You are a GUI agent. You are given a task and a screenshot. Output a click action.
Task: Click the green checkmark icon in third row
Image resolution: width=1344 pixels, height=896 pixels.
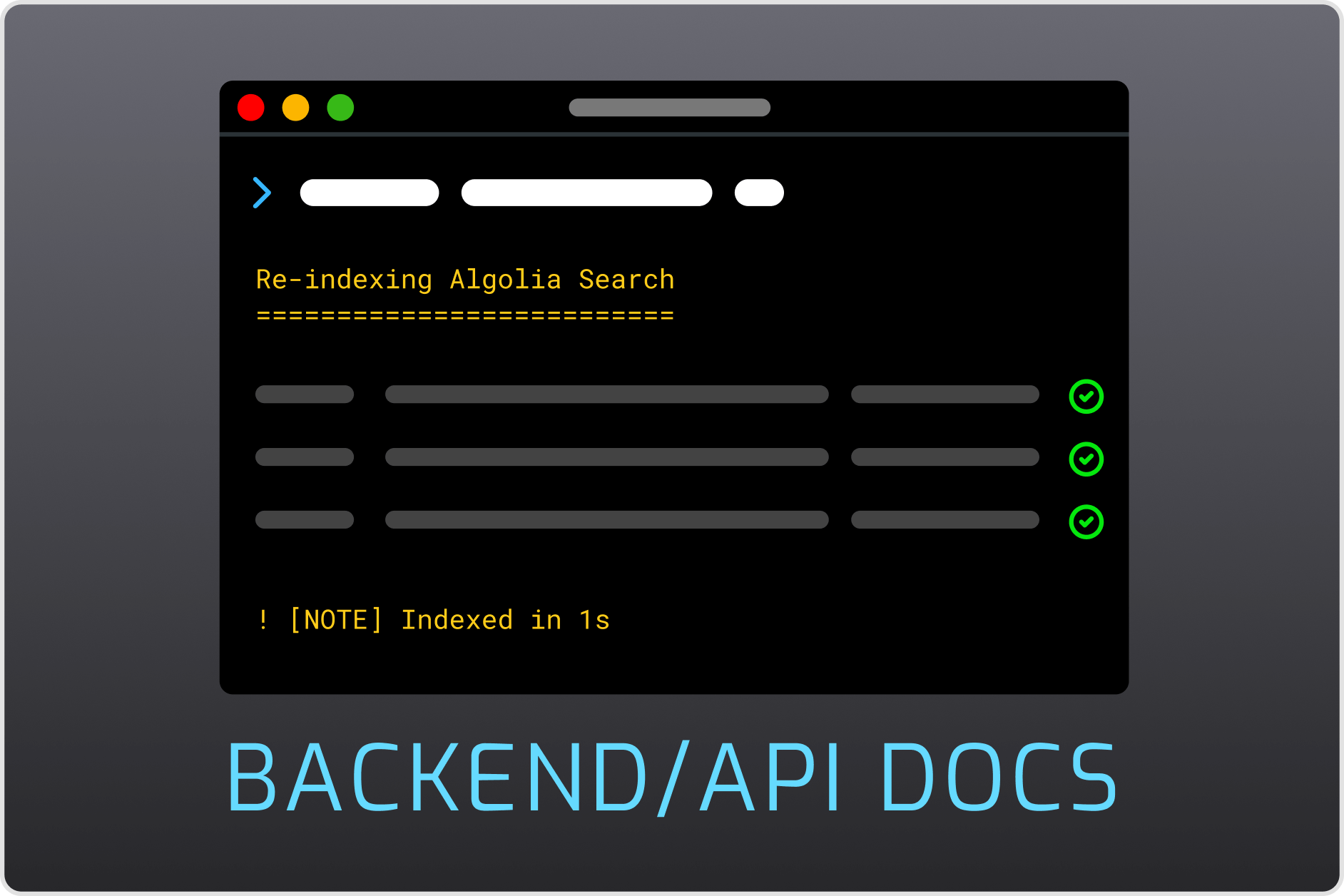pos(1086,522)
